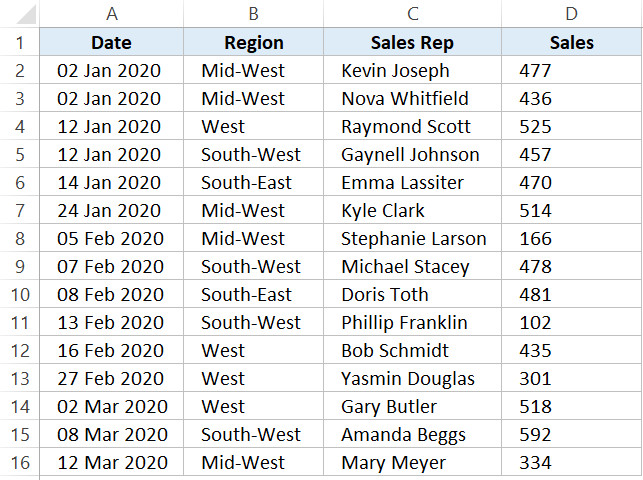Click South-East cell in row 10
The height and width of the screenshot is (480, 643).
pos(253,295)
